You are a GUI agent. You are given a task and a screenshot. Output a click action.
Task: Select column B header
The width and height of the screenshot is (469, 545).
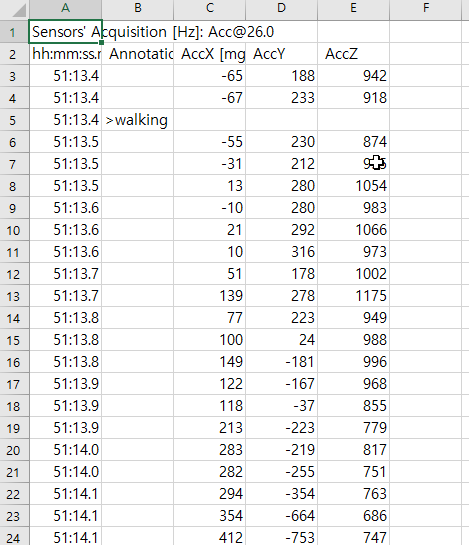[x=138, y=8]
